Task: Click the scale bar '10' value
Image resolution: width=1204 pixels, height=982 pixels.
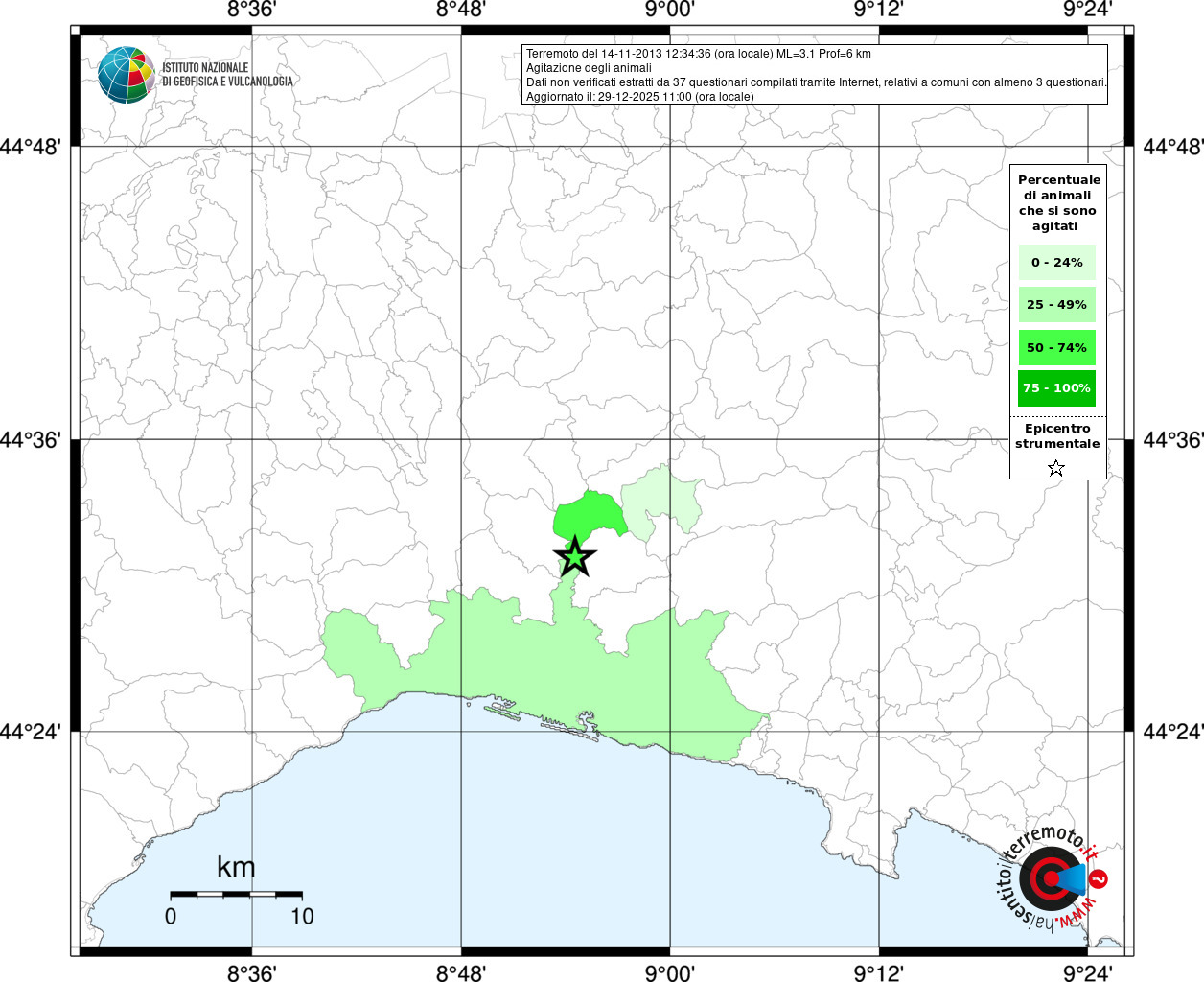Action: (302, 916)
